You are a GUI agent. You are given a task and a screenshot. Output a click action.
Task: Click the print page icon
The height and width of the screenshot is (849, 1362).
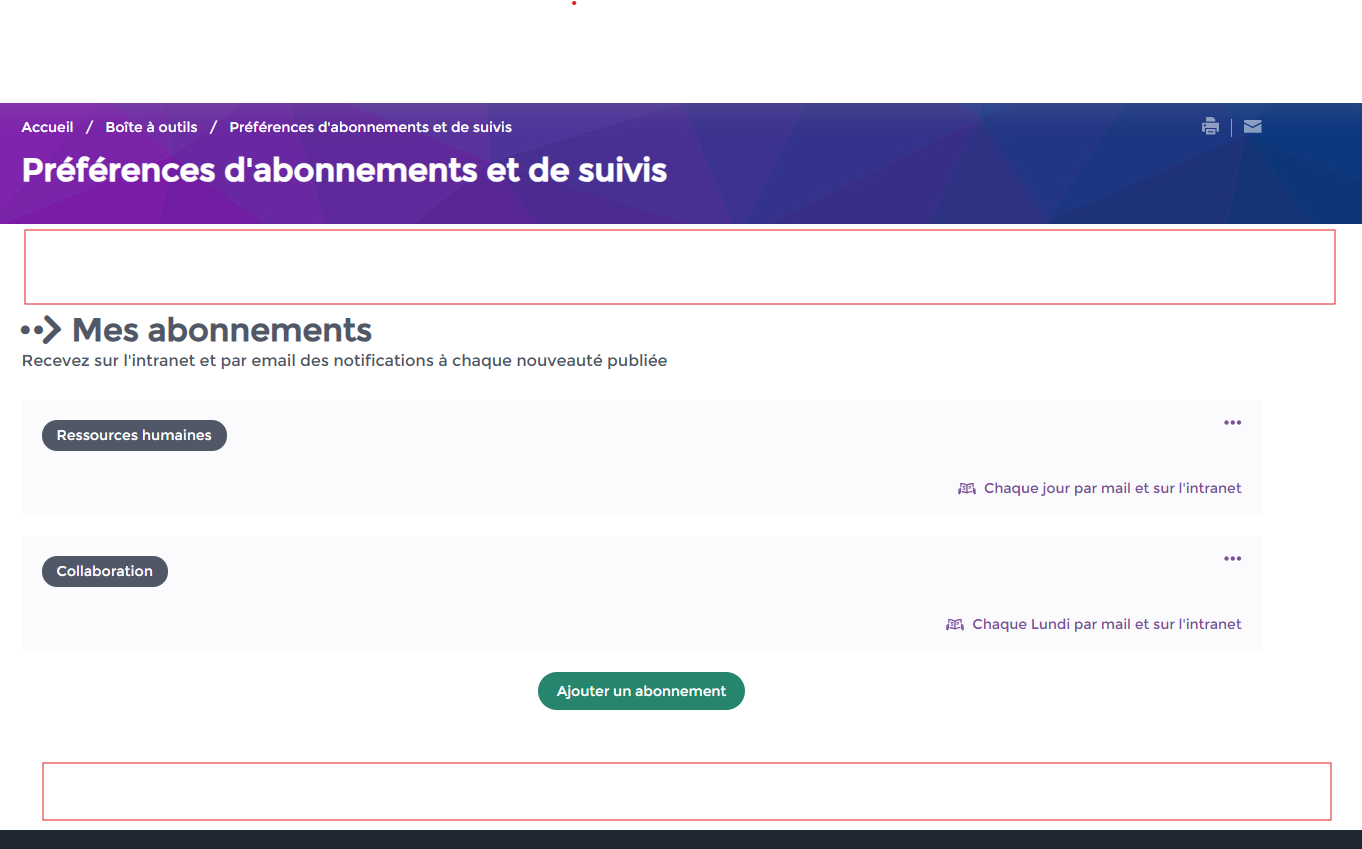click(1210, 127)
